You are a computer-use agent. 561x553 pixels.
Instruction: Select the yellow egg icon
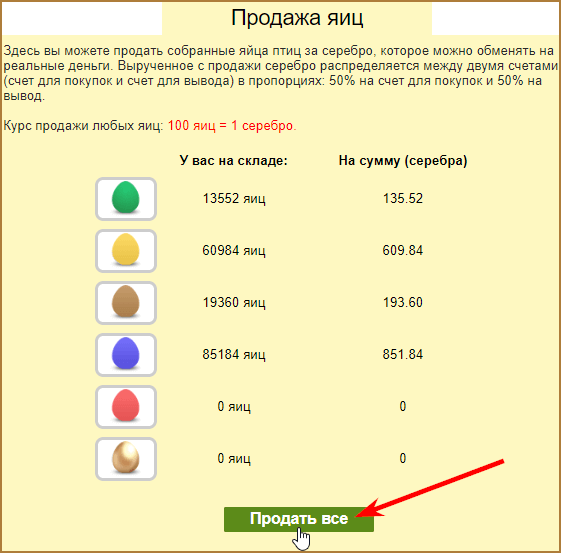tap(126, 251)
